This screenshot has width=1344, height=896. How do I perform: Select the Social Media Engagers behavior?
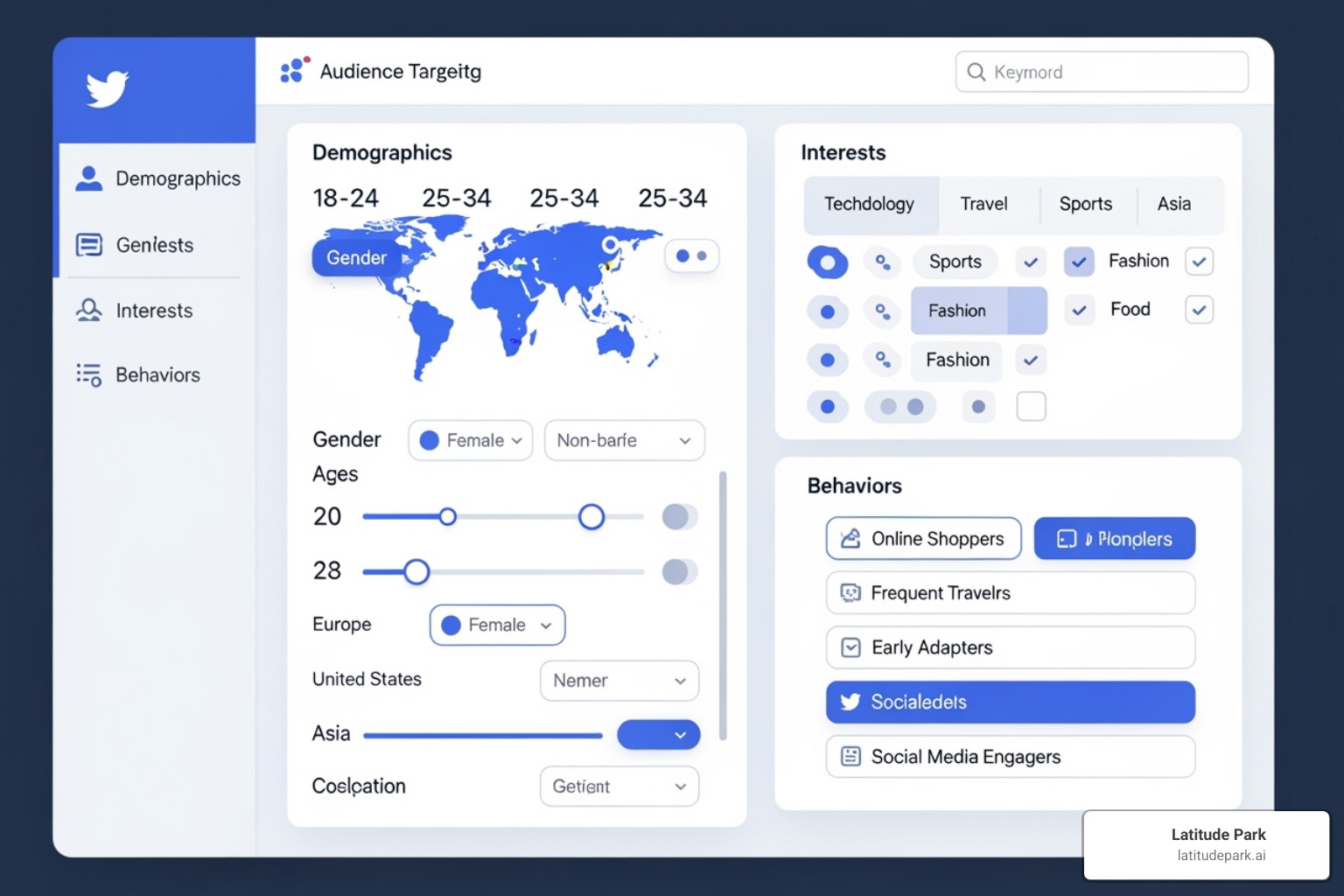tap(1010, 757)
